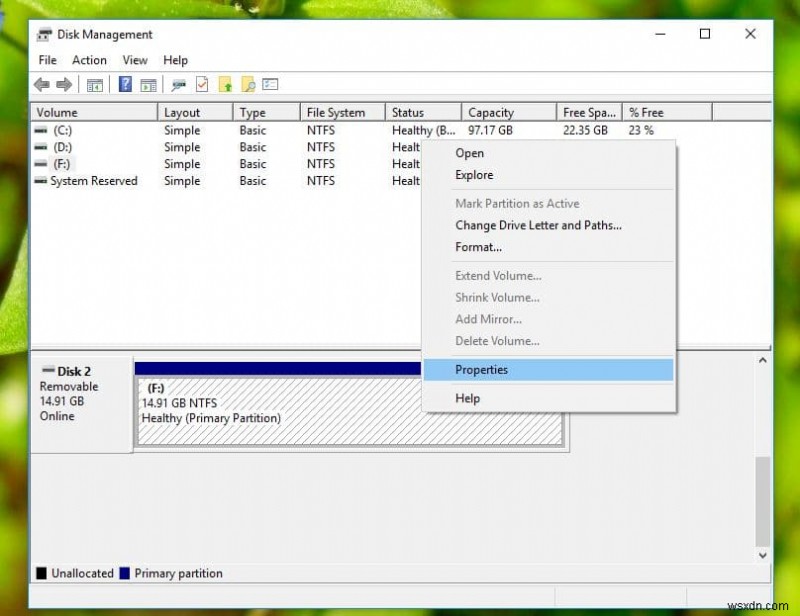
Task: Choose Change Drive Letter and Paths
Action: click(538, 225)
